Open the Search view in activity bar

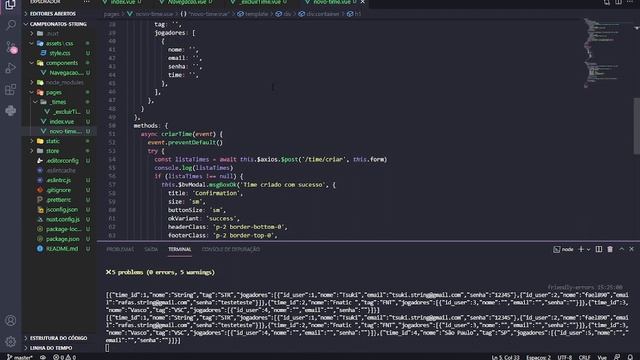(x=11, y=25)
